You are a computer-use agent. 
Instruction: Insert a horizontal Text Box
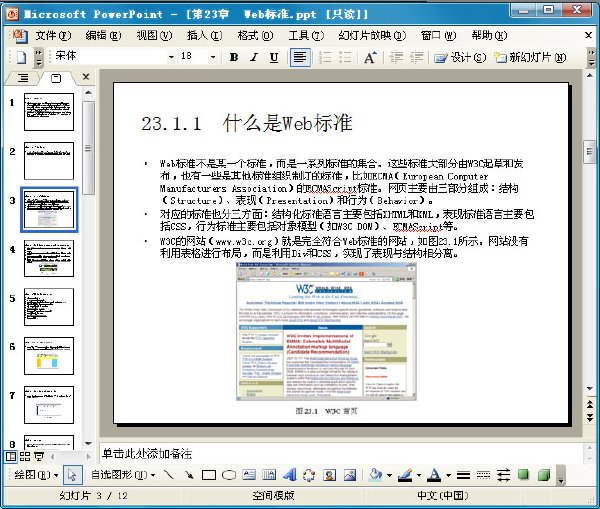[249, 475]
